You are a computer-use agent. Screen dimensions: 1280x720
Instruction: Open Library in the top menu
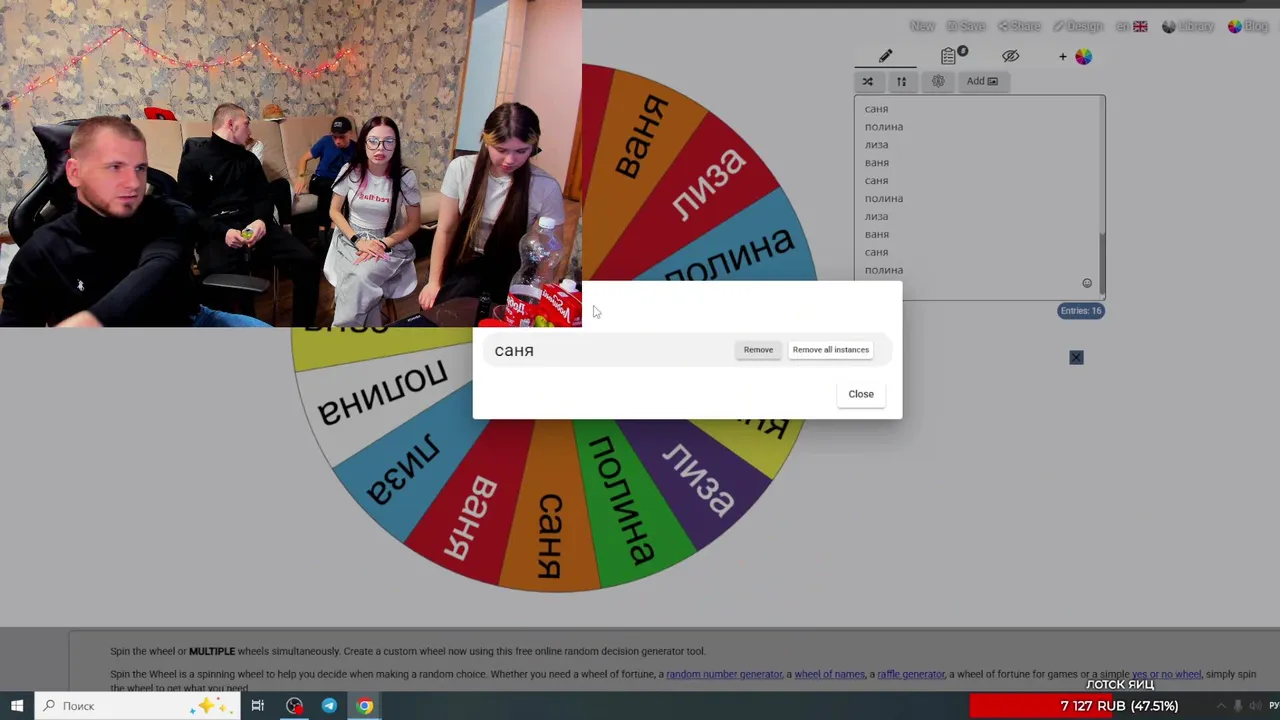click(x=1188, y=26)
